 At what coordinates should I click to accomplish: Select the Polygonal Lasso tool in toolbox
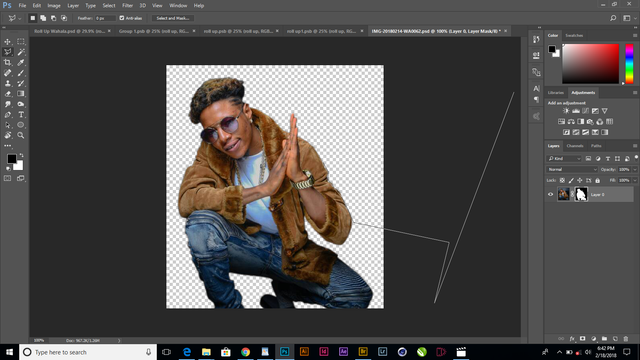(x=7, y=52)
